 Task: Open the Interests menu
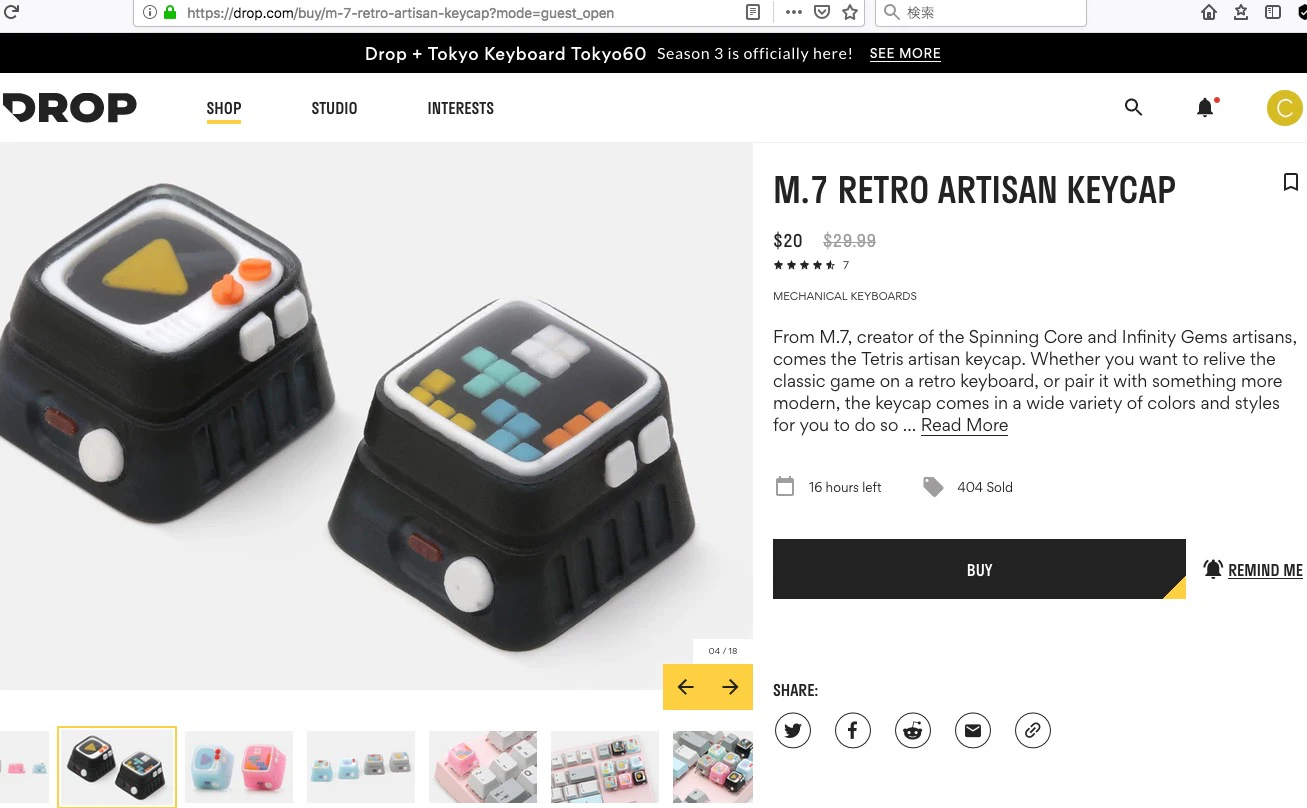pyautogui.click(x=460, y=108)
